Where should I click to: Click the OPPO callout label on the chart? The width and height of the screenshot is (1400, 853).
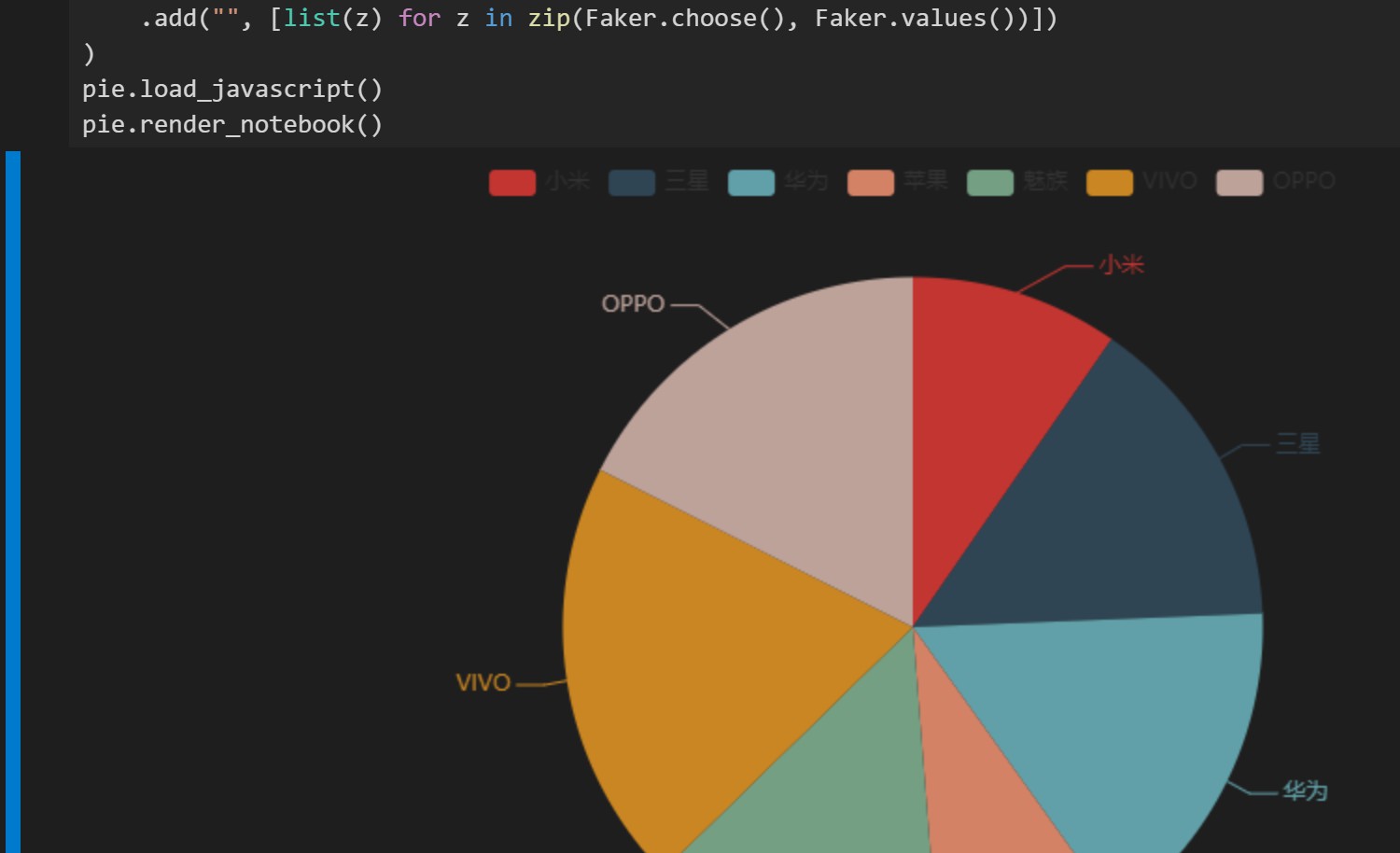point(635,302)
